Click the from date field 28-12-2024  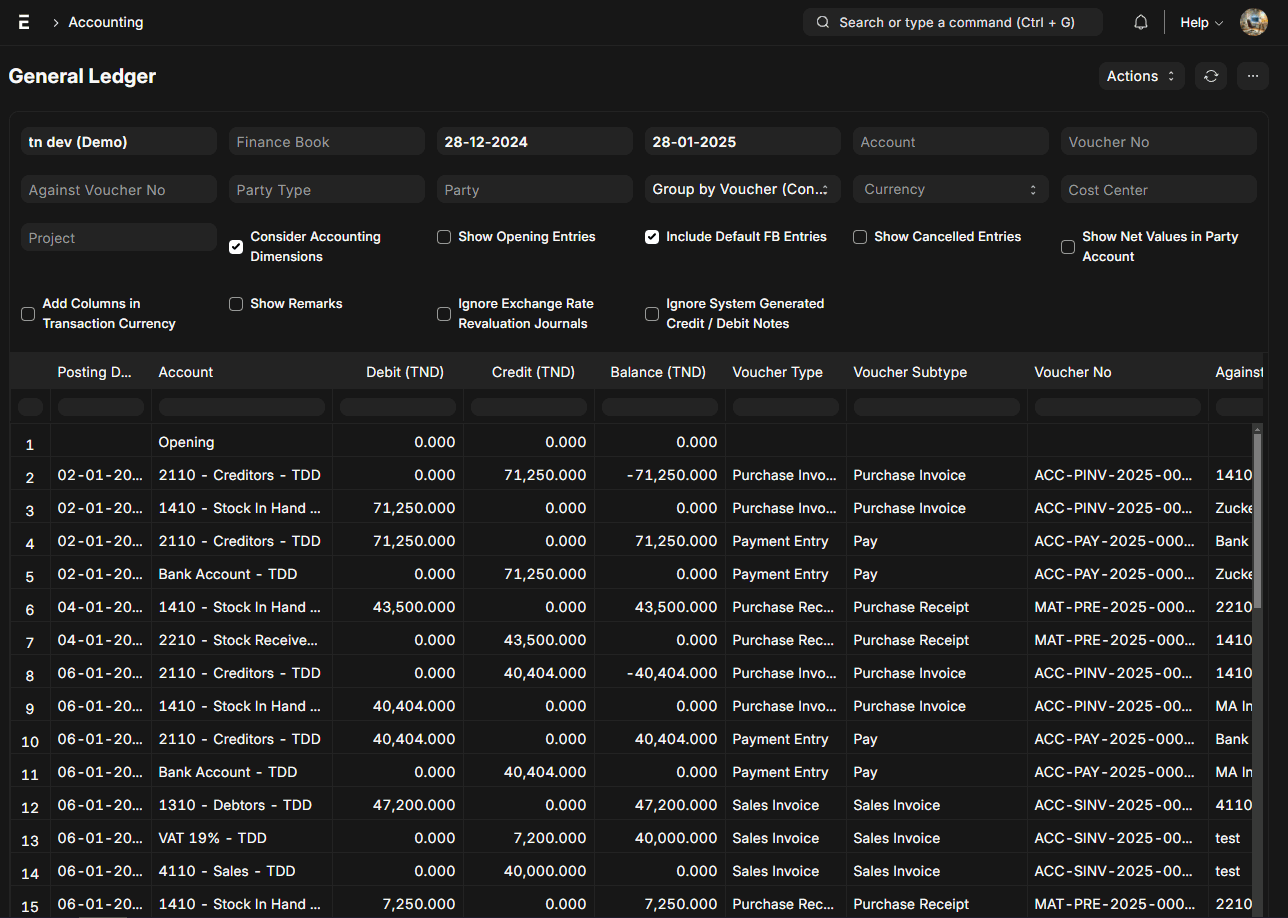(535, 142)
